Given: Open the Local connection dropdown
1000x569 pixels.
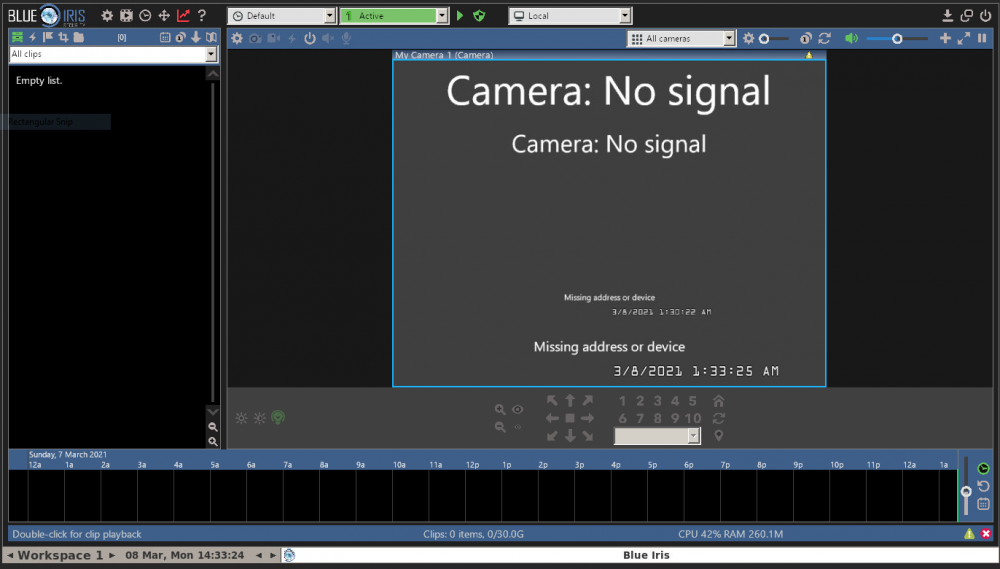Looking at the screenshot, I should point(570,16).
